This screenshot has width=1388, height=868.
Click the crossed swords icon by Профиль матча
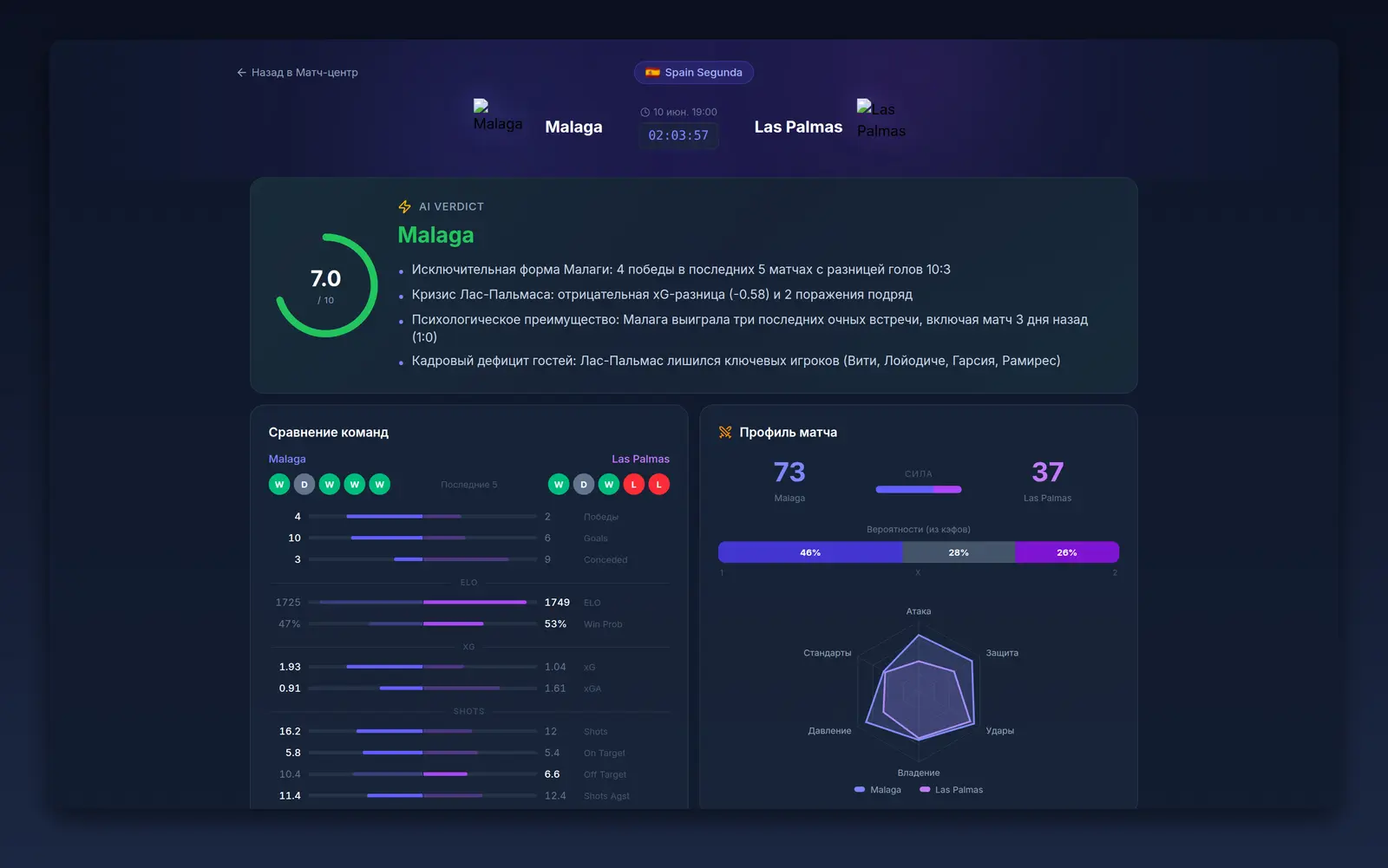point(725,432)
